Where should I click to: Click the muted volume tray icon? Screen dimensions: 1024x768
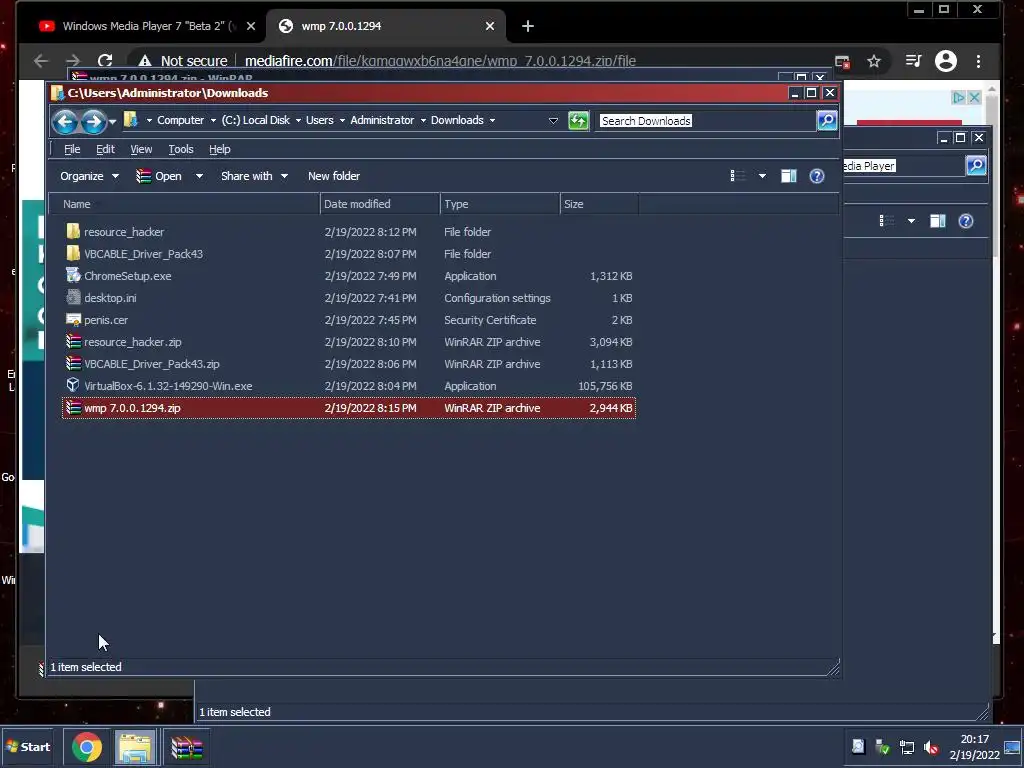tap(931, 747)
